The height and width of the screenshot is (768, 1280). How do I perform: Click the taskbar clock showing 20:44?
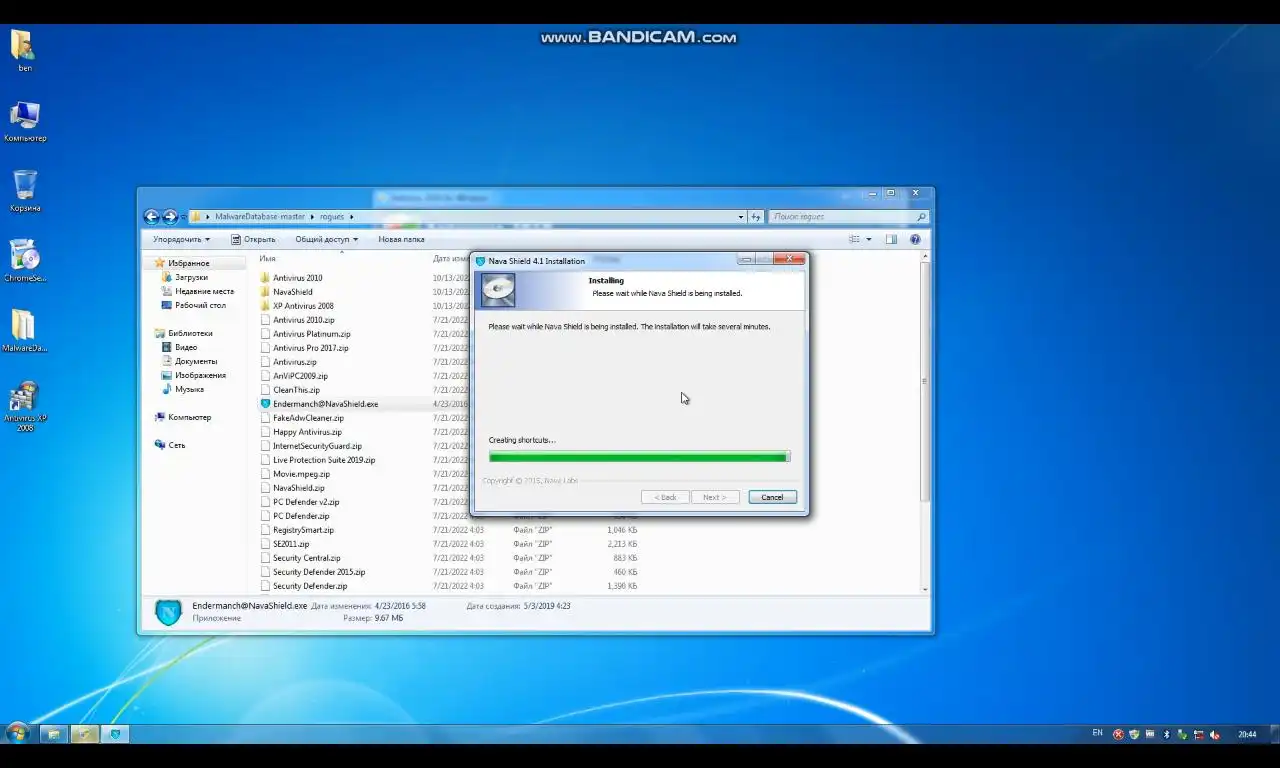tap(1247, 734)
